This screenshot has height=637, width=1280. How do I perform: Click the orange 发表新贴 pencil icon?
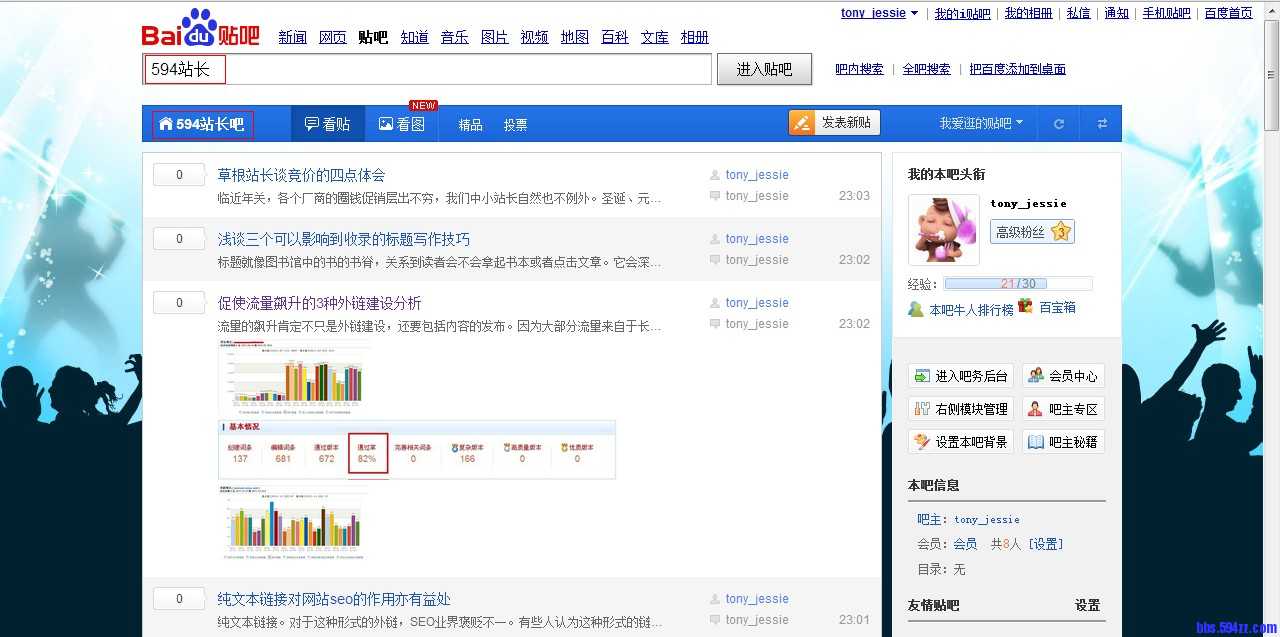coord(801,121)
